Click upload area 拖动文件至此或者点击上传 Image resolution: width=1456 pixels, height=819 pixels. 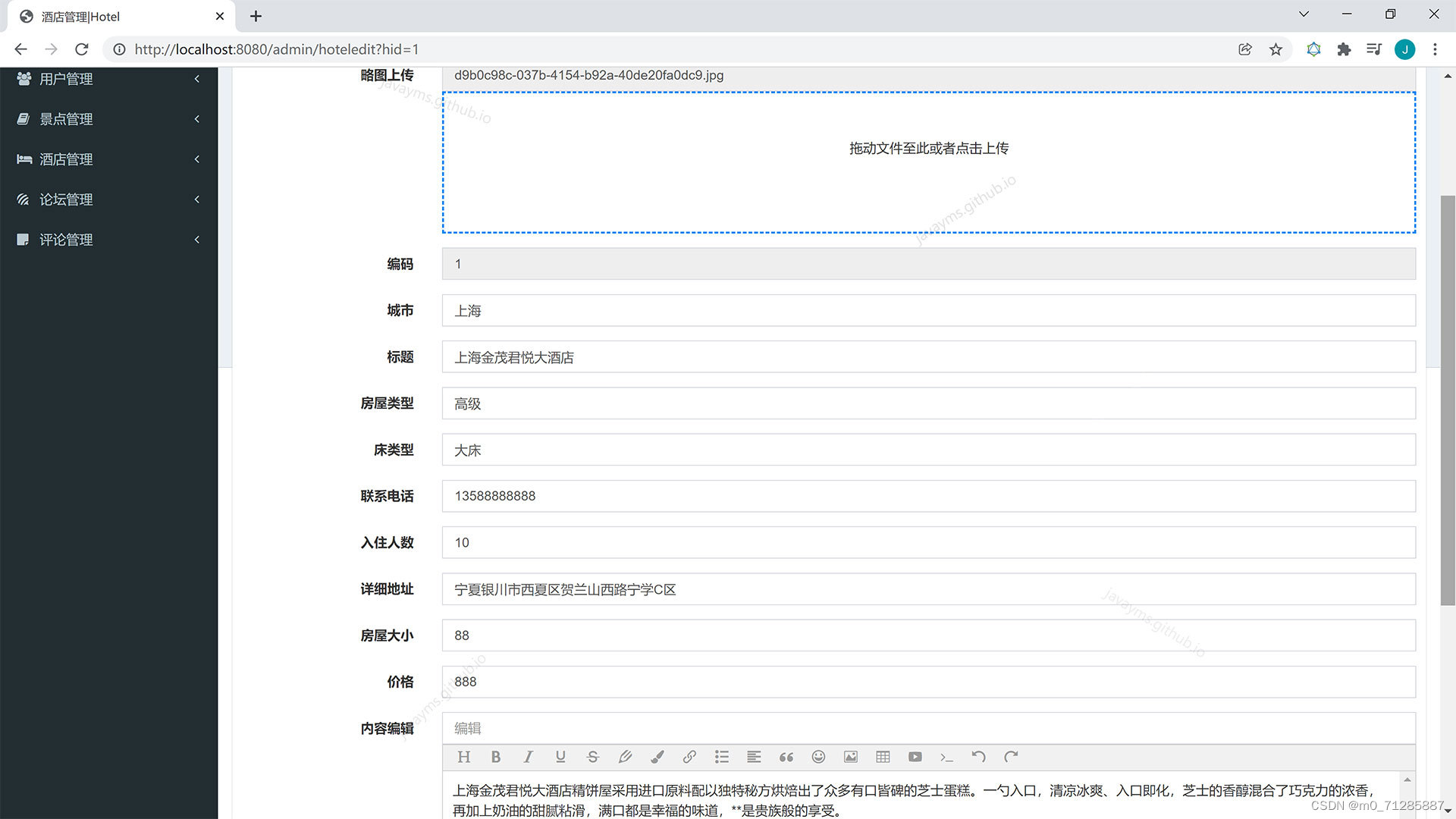coord(929,162)
